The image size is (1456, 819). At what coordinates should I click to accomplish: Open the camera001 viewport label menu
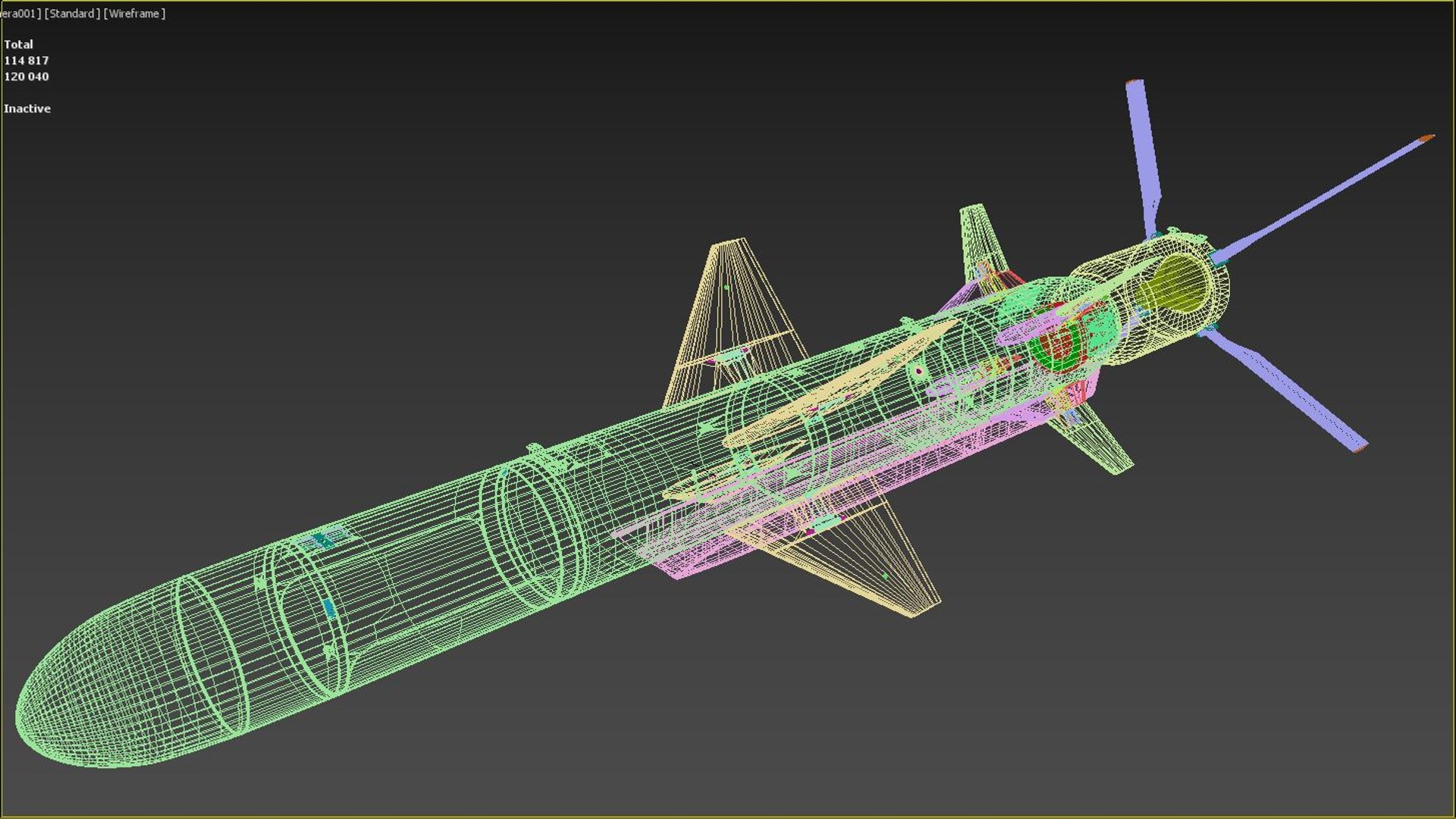point(21,14)
